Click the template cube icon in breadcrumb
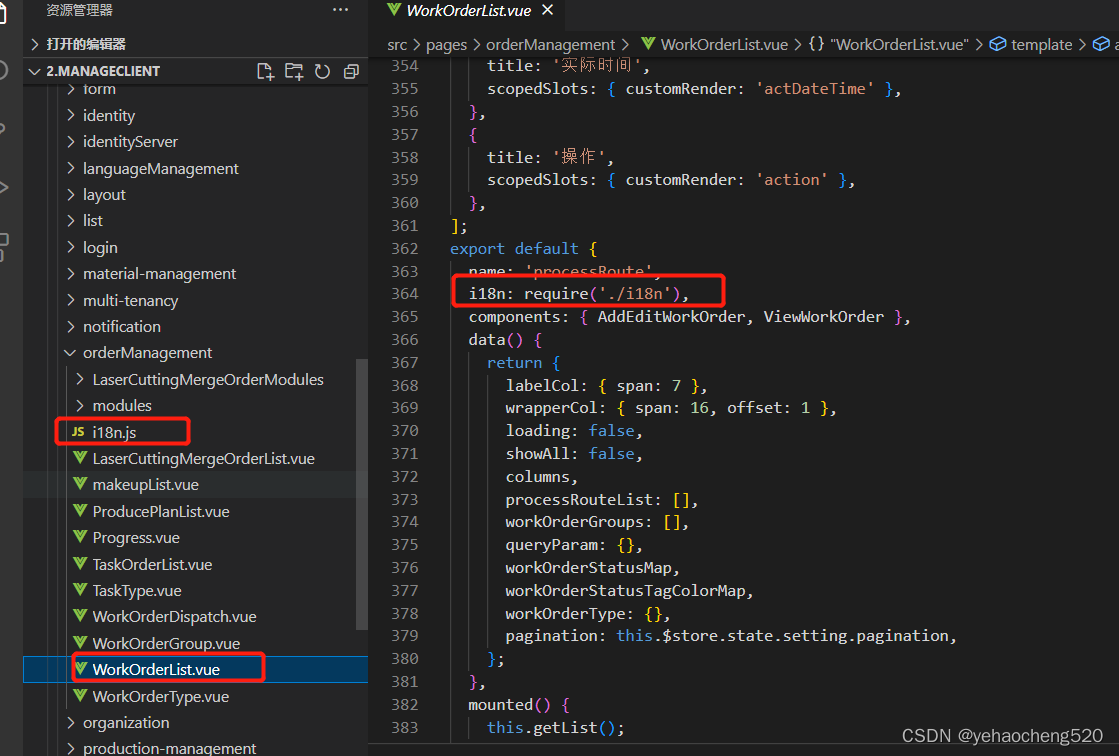Screen dimensions: 1119x756 pyautogui.click(x=998, y=44)
